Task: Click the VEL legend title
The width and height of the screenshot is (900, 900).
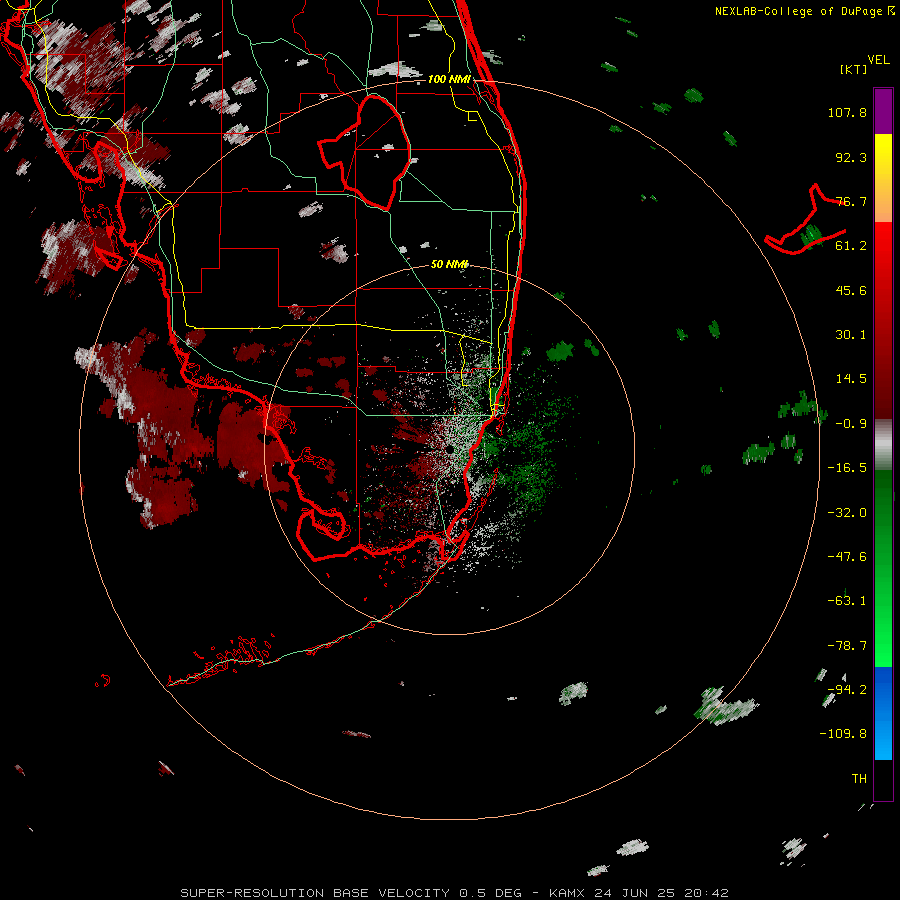Action: tap(878, 60)
